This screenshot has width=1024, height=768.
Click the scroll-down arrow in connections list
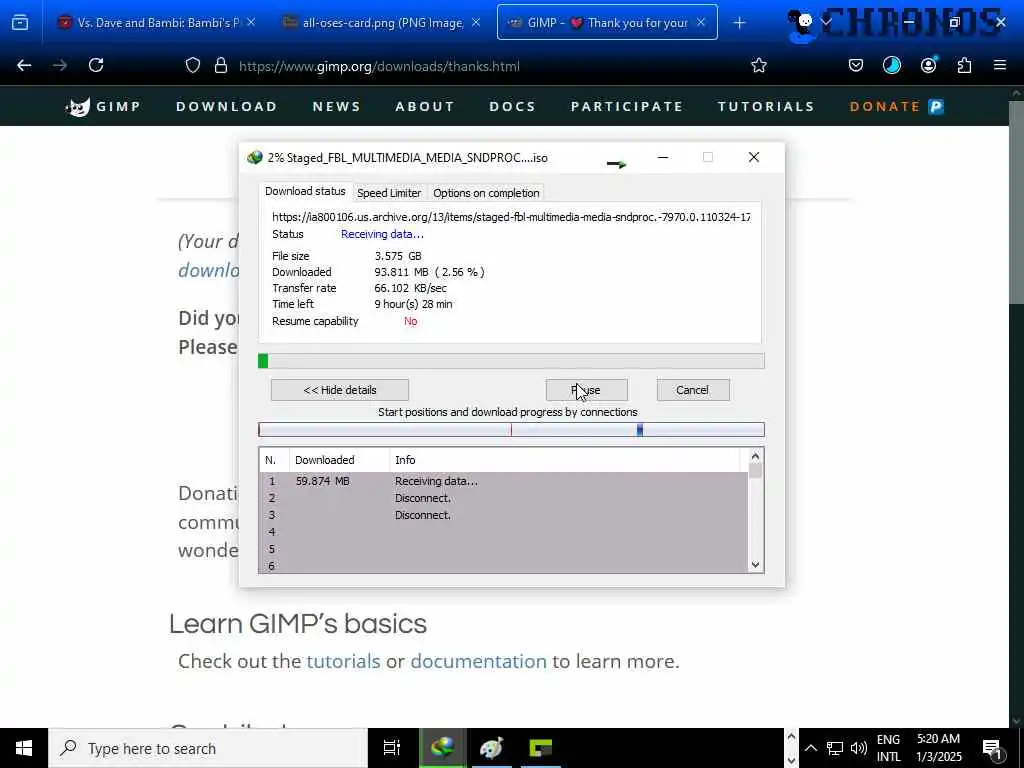click(x=756, y=565)
